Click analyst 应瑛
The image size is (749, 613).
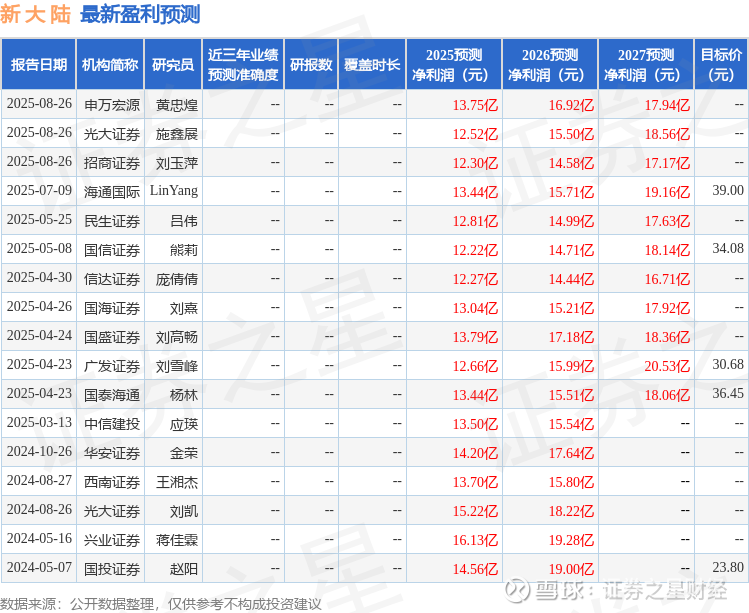184,424
